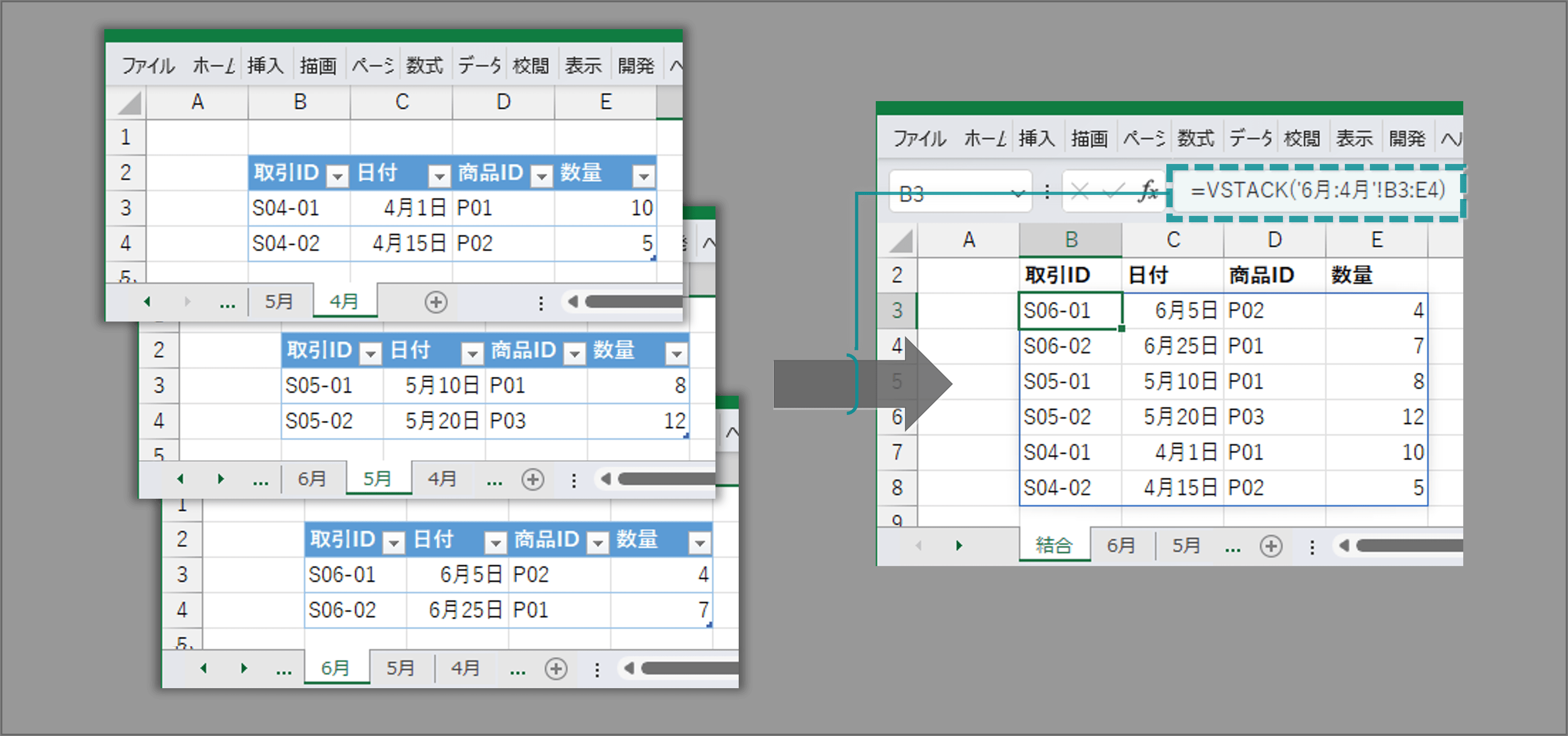The width and height of the screenshot is (1568, 736).
Task: Open 取引ID filter dropdown in 5月 window
Action: click(x=370, y=353)
